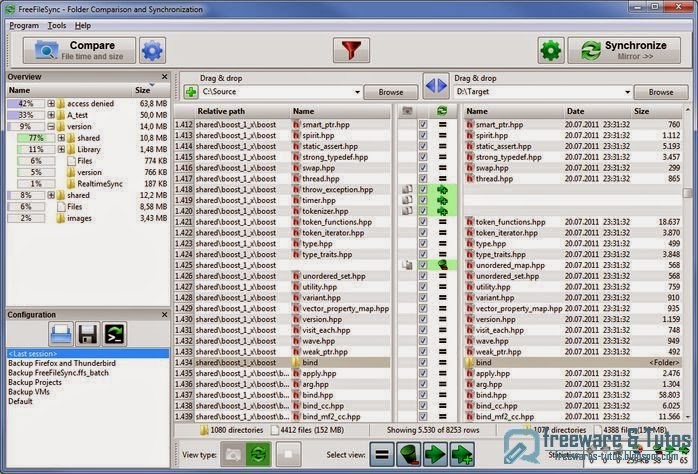This screenshot has height=474, width=698.
Task: Click delete action for unordered_map.hpp row
Action: pyautogui.click(x=442, y=265)
